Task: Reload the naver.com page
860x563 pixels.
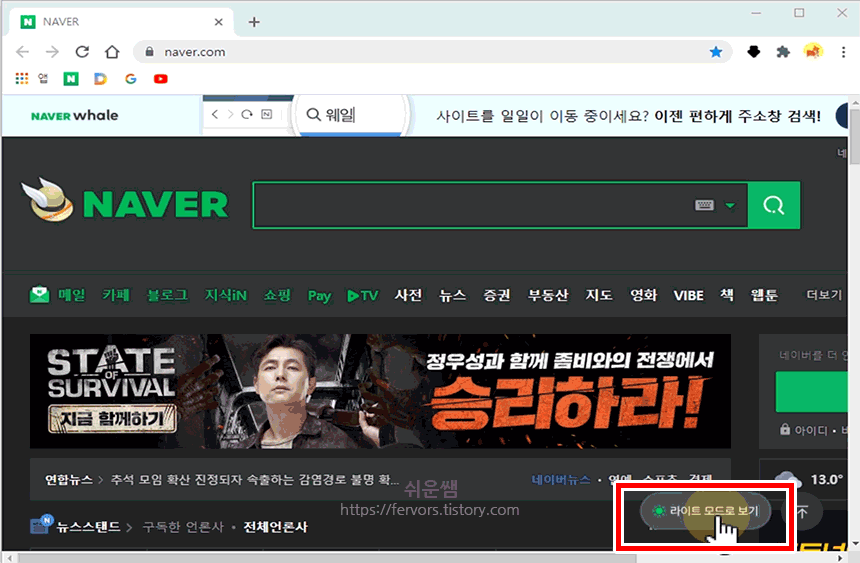Action: point(82,52)
